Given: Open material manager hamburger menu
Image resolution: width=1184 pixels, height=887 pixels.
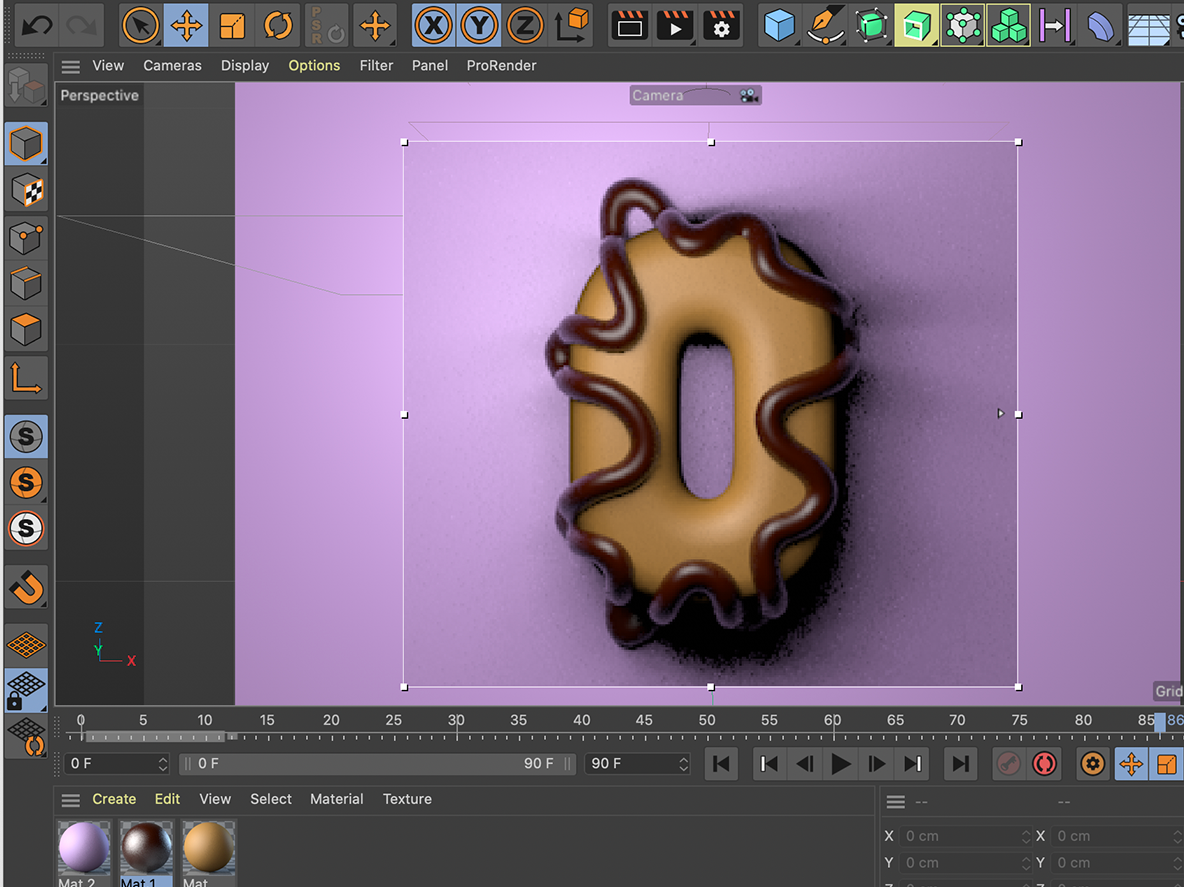Looking at the screenshot, I should point(70,800).
